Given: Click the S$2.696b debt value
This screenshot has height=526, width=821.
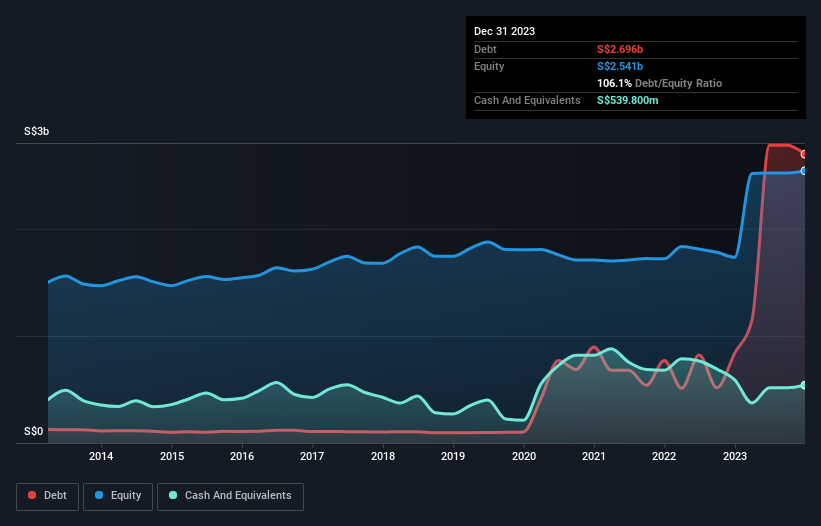Looking at the screenshot, I should (x=620, y=49).
